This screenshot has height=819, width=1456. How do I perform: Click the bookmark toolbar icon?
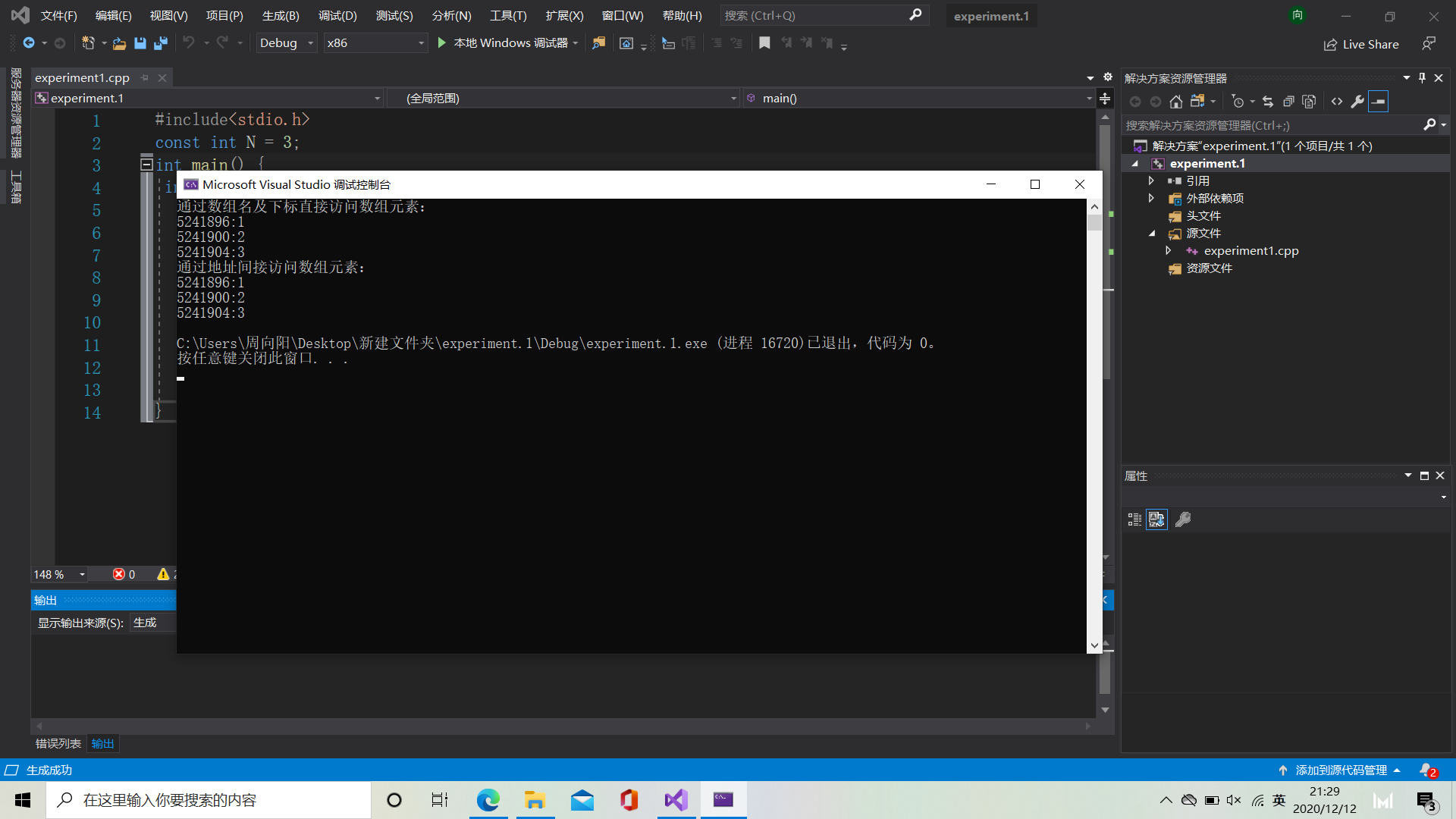764,43
